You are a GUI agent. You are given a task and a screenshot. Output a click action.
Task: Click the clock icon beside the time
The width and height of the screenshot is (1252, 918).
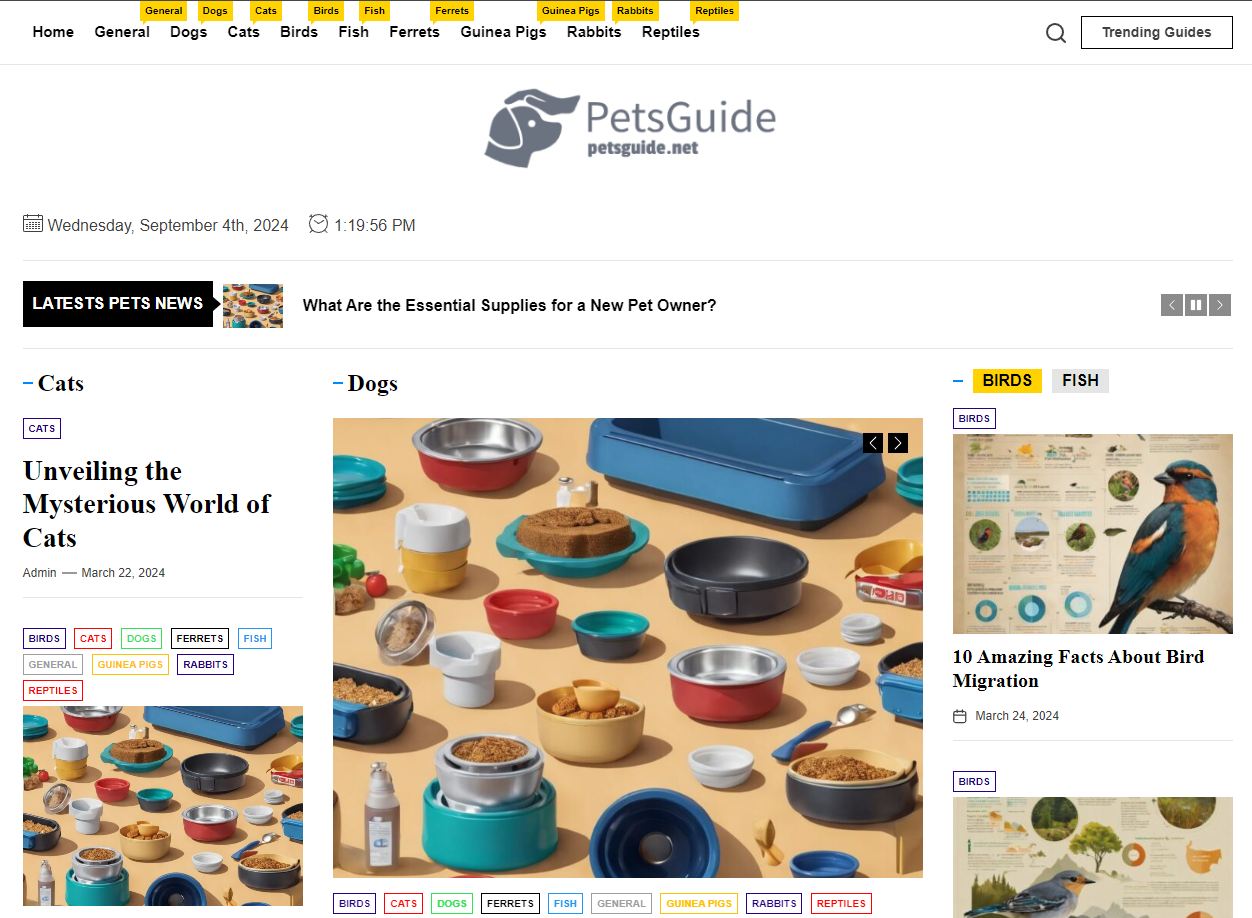[x=318, y=223]
